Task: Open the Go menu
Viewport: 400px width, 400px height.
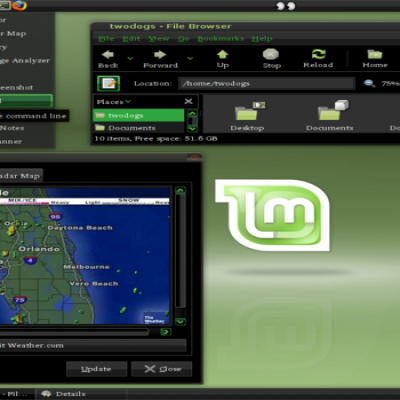Action: click(x=183, y=39)
